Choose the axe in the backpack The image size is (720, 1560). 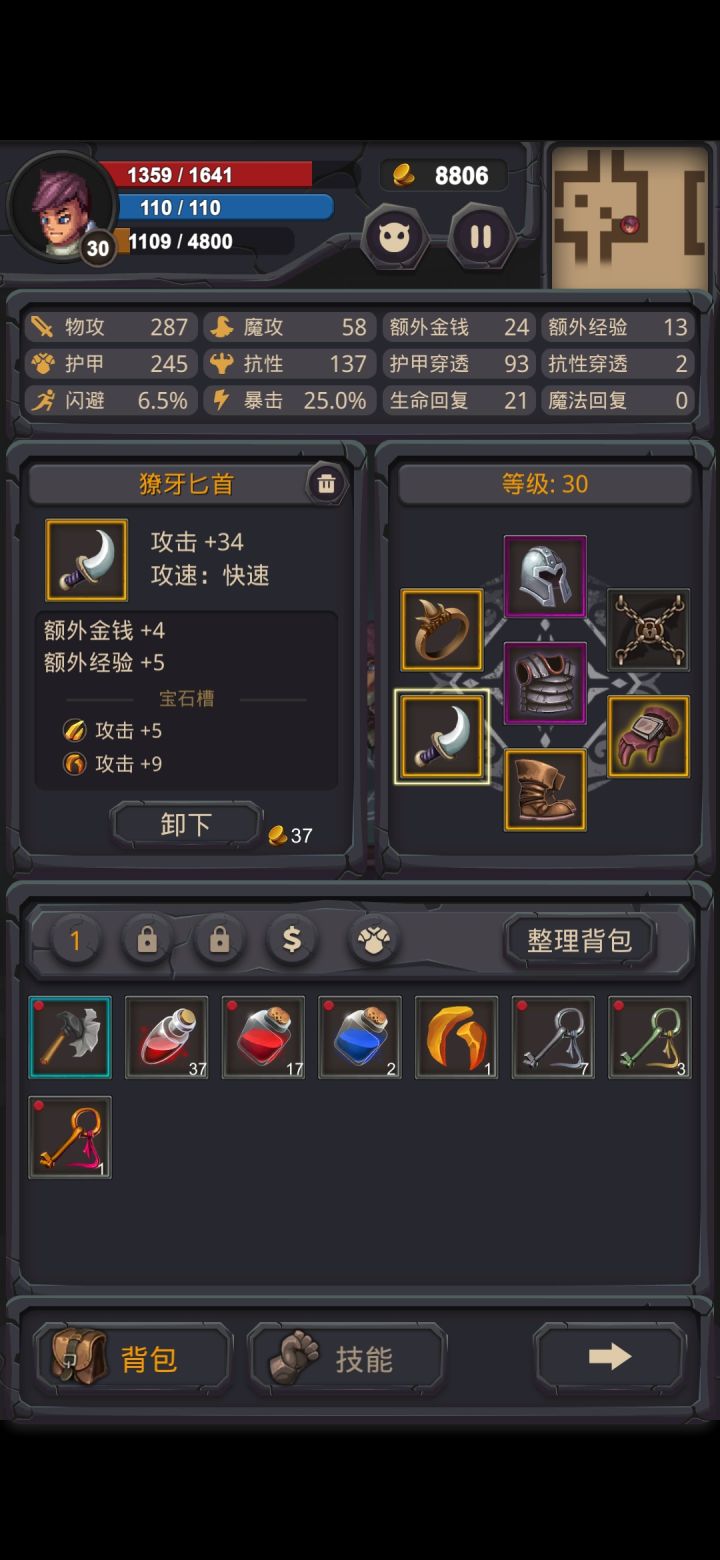tap(70, 1037)
